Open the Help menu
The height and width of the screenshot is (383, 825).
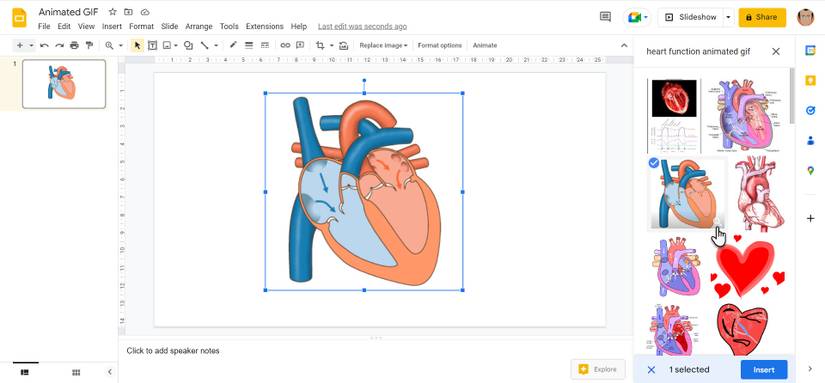pyautogui.click(x=298, y=26)
